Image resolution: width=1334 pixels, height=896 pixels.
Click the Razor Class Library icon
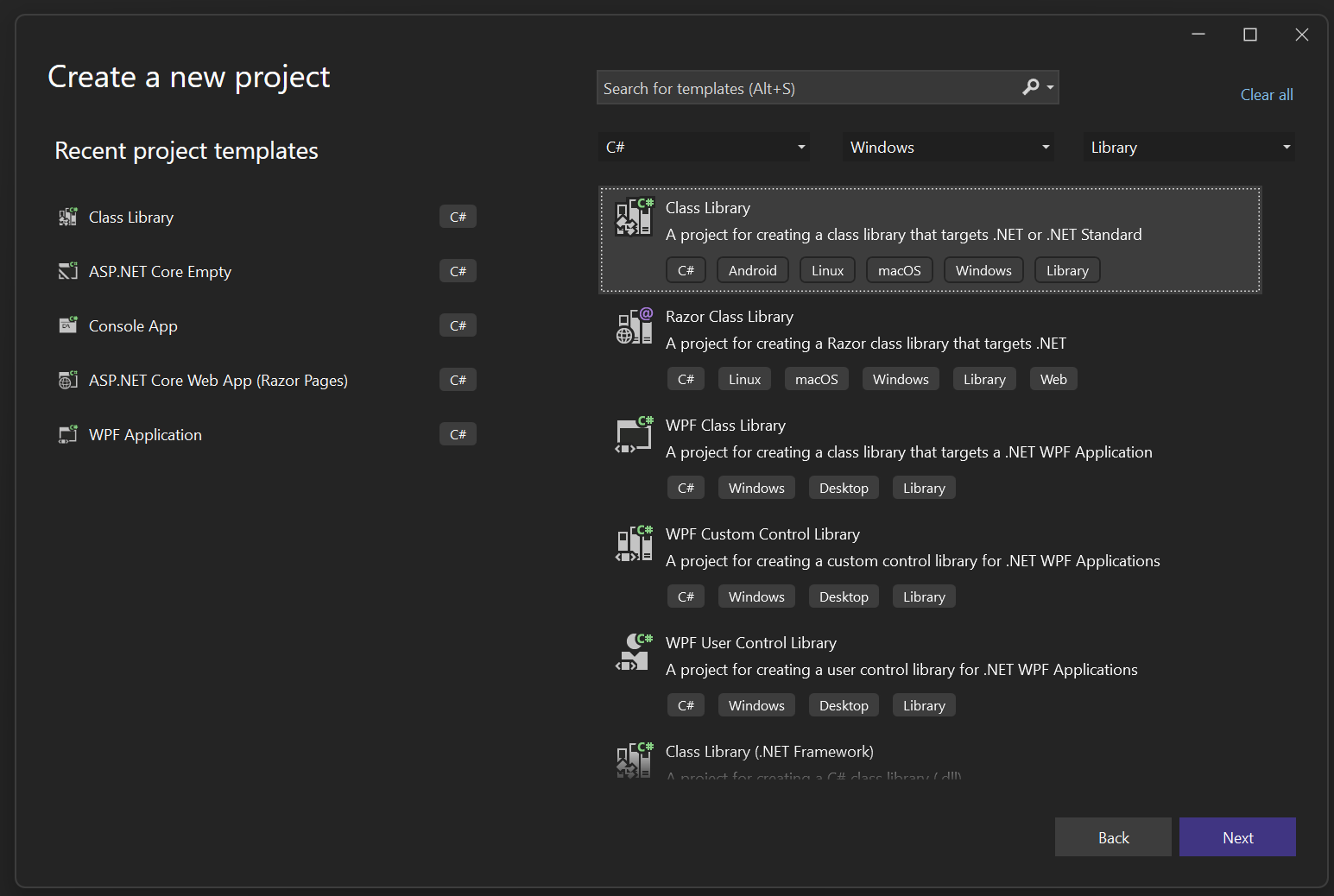click(633, 326)
